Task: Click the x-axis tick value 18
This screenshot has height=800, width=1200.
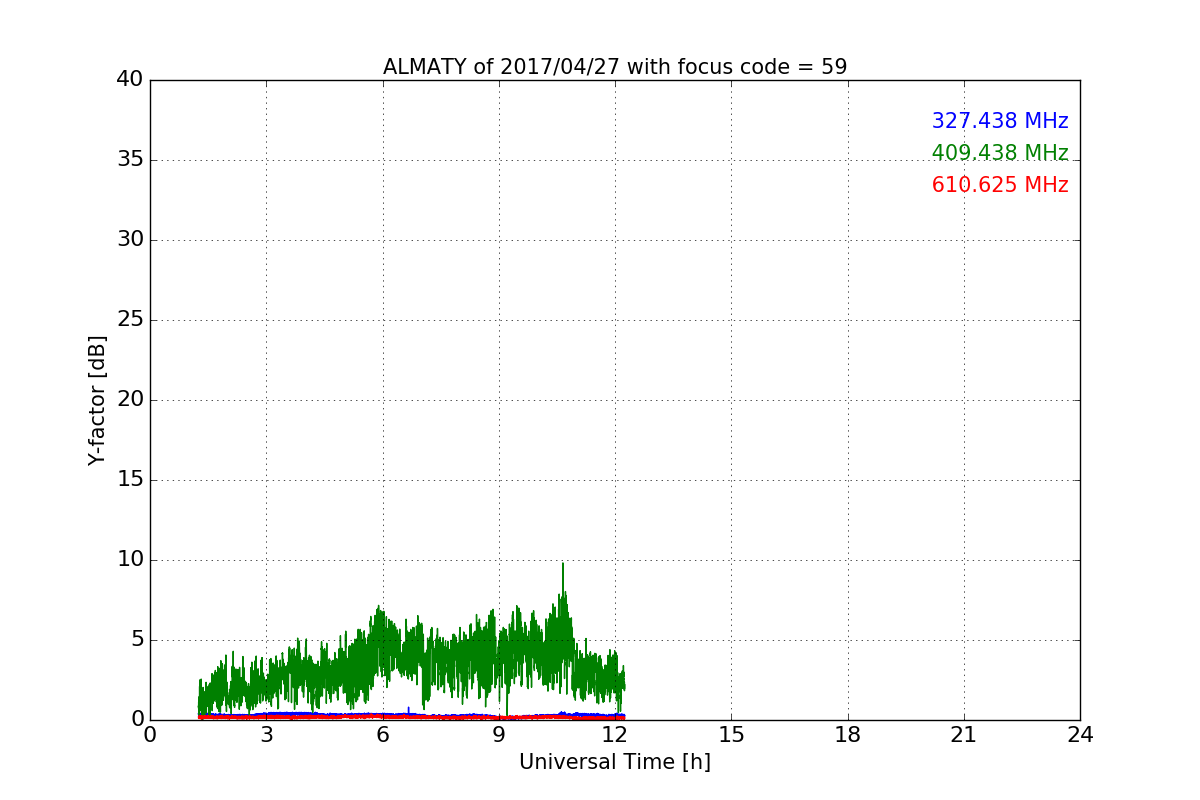Action: (848, 735)
